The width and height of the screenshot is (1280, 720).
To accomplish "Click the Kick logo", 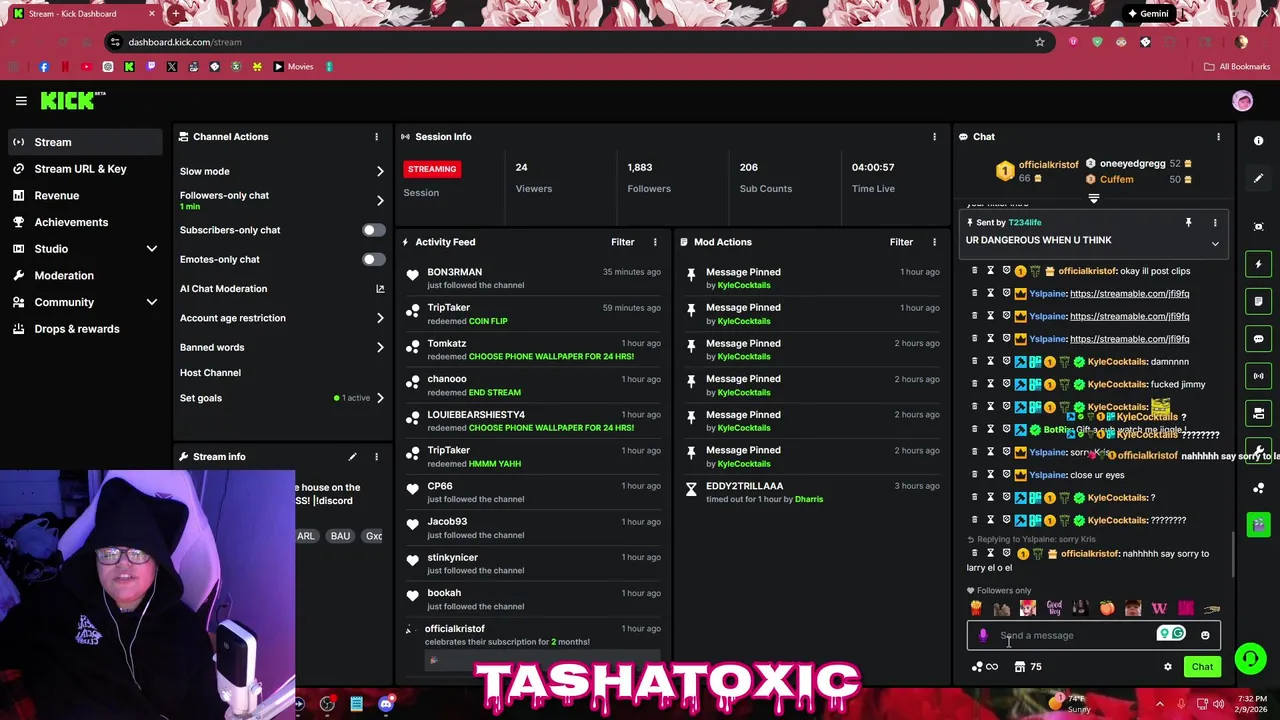I will point(73,100).
